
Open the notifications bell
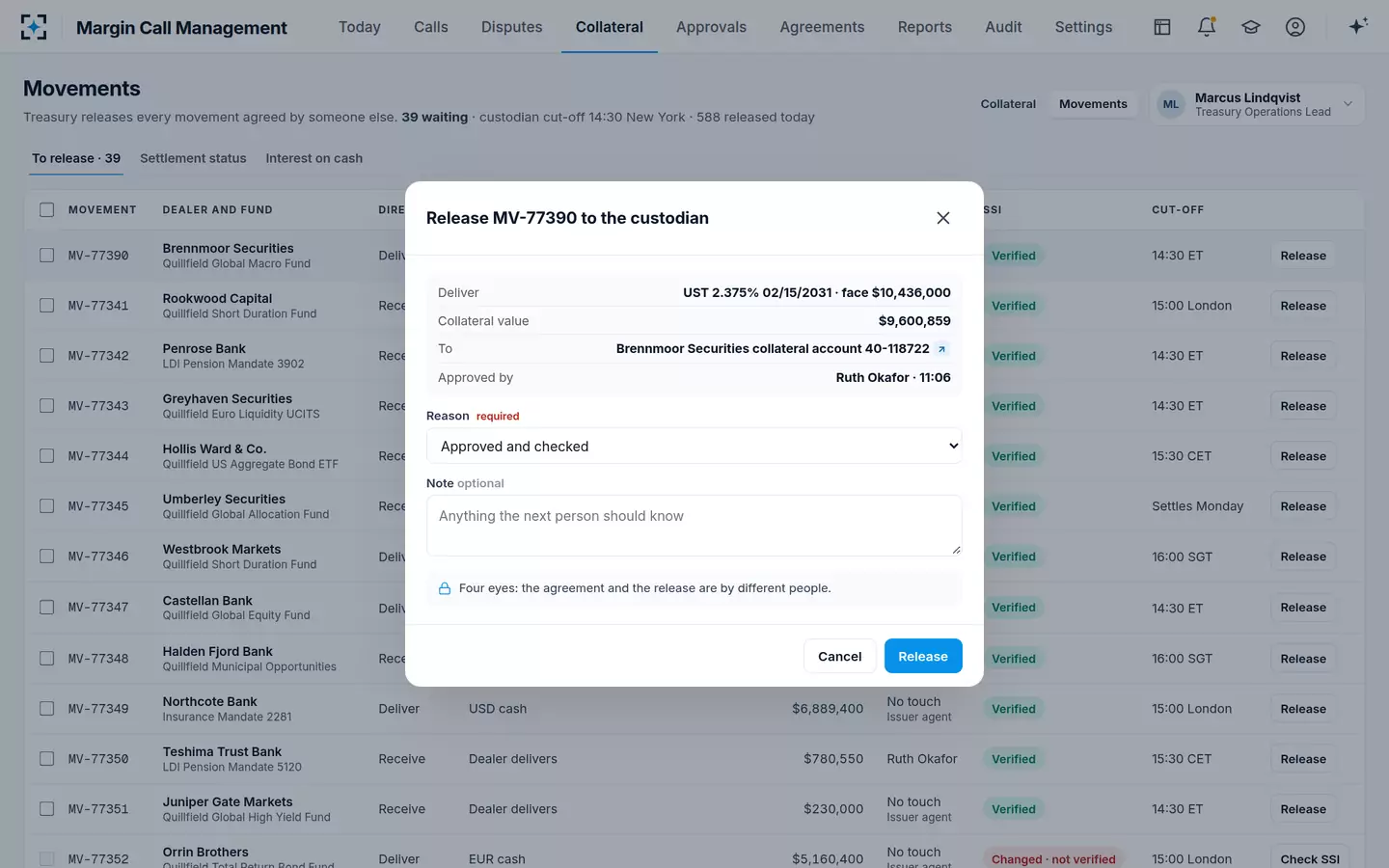pos(1207,27)
